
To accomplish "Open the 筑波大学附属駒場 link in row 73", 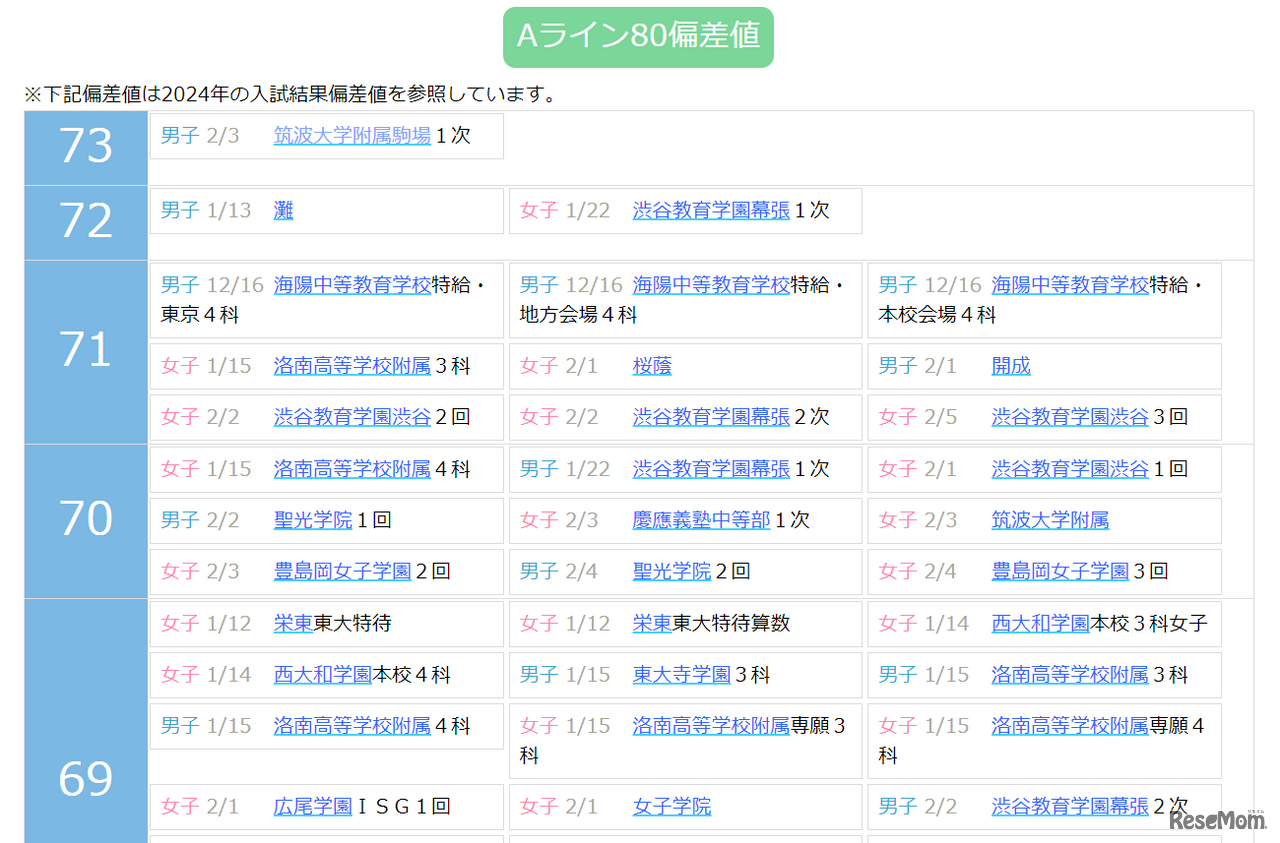I will point(352,136).
